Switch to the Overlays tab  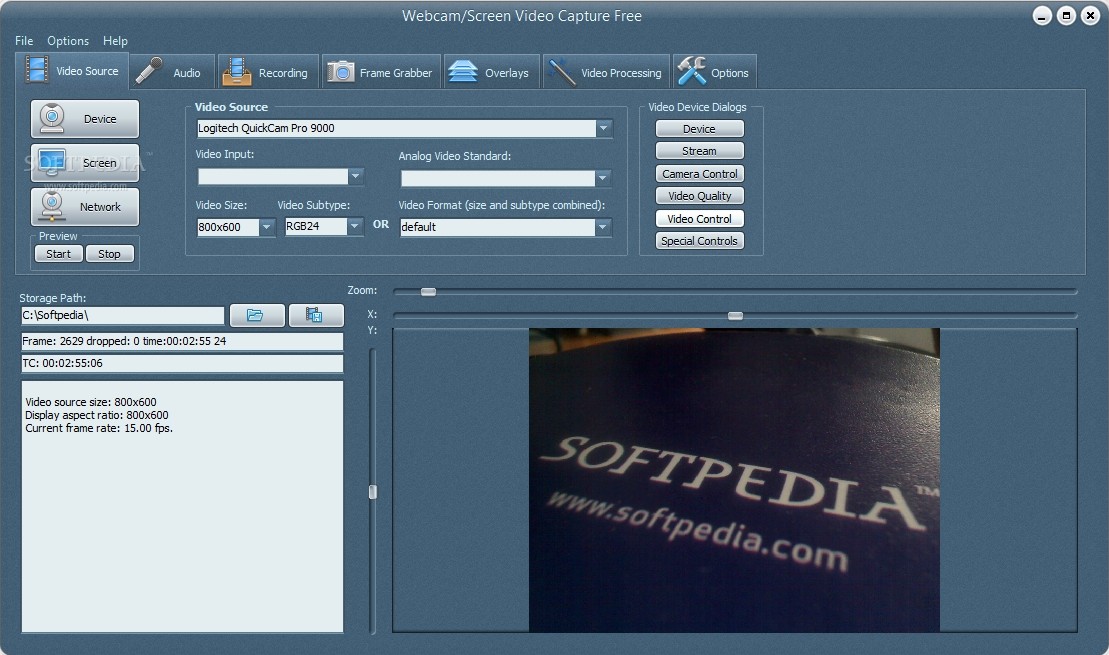click(x=492, y=71)
